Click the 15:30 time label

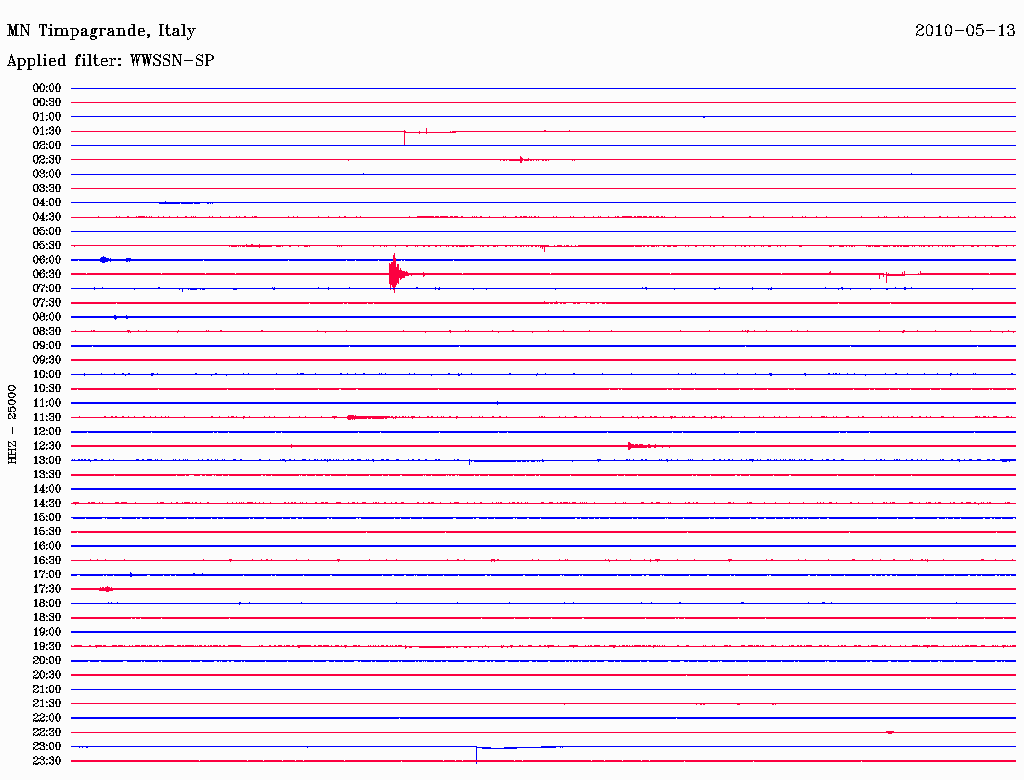point(47,532)
